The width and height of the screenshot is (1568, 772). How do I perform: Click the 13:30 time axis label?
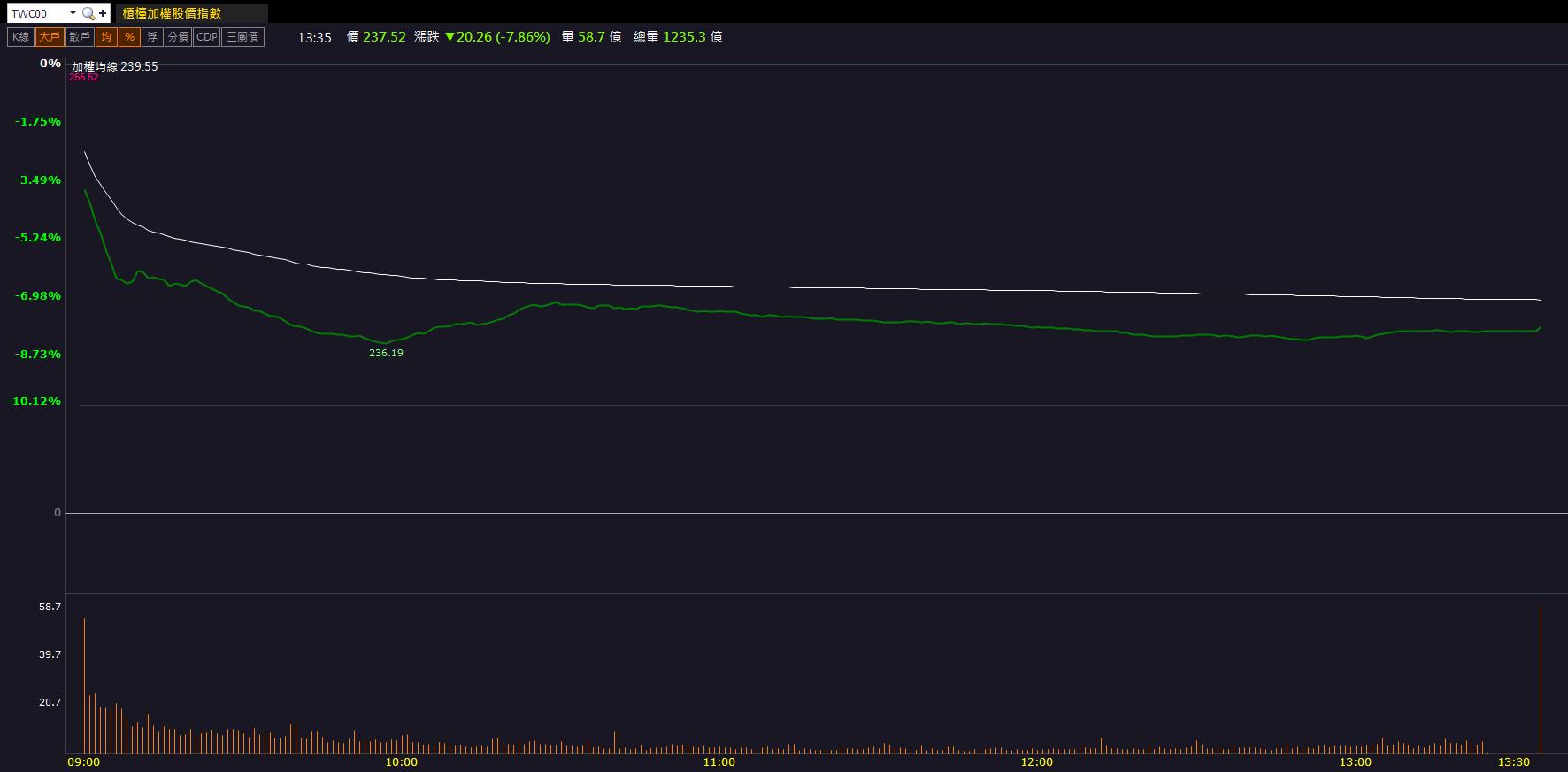click(1513, 762)
